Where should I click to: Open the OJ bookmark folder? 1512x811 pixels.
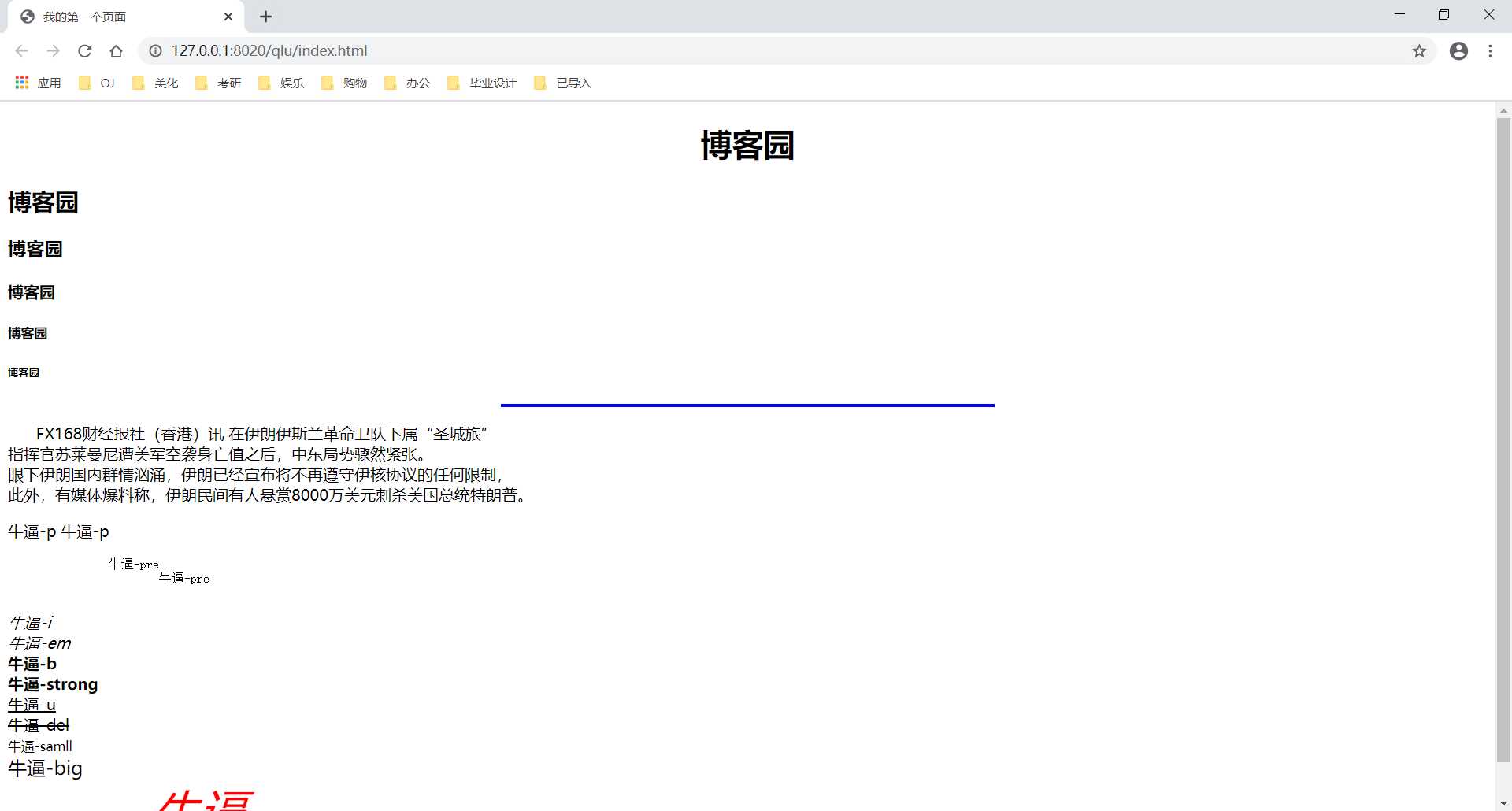97,83
